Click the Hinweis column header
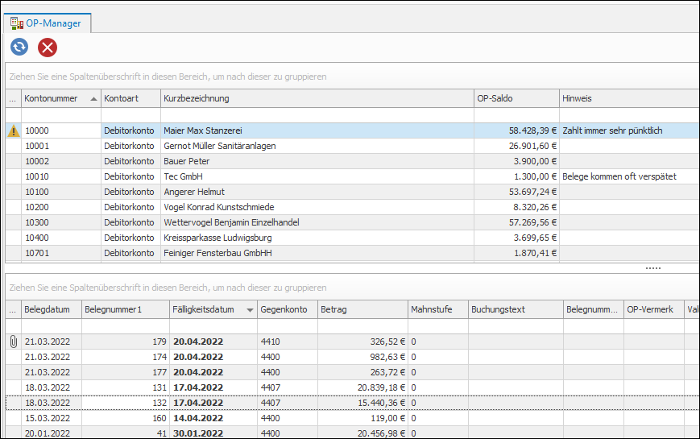The image size is (700, 439). (x=629, y=99)
